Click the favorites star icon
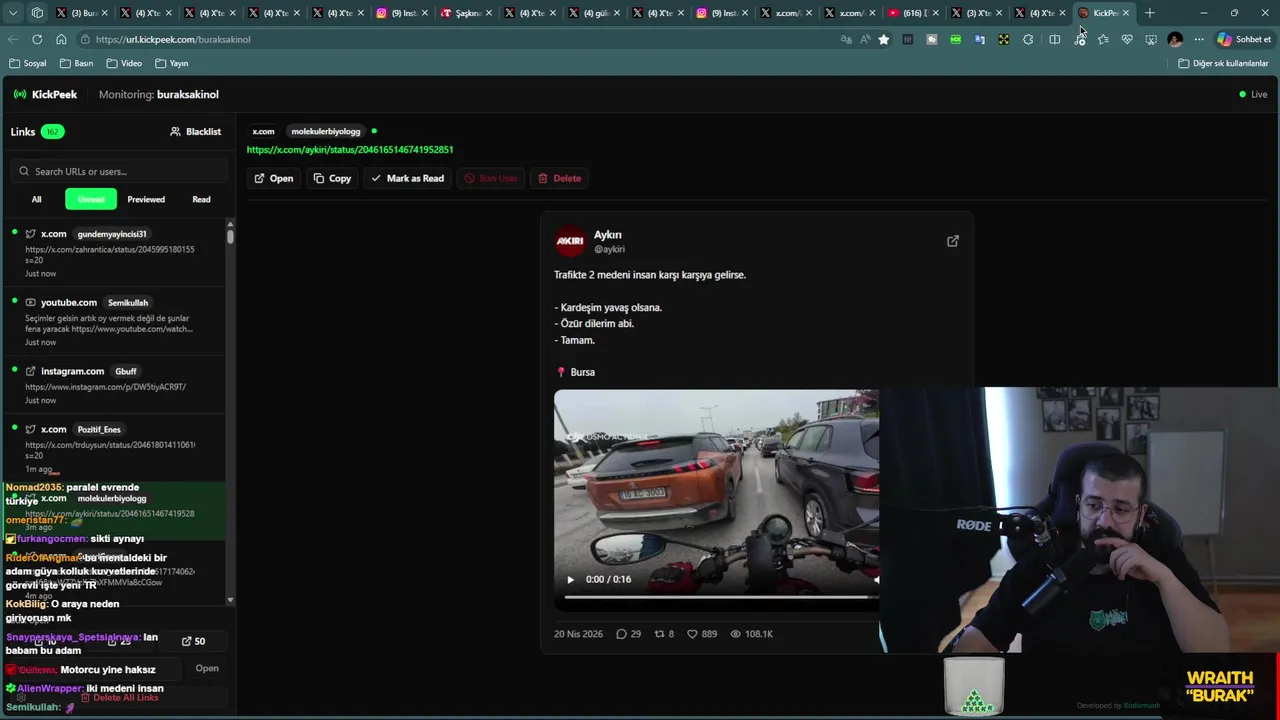Image resolution: width=1280 pixels, height=720 pixels. click(884, 39)
